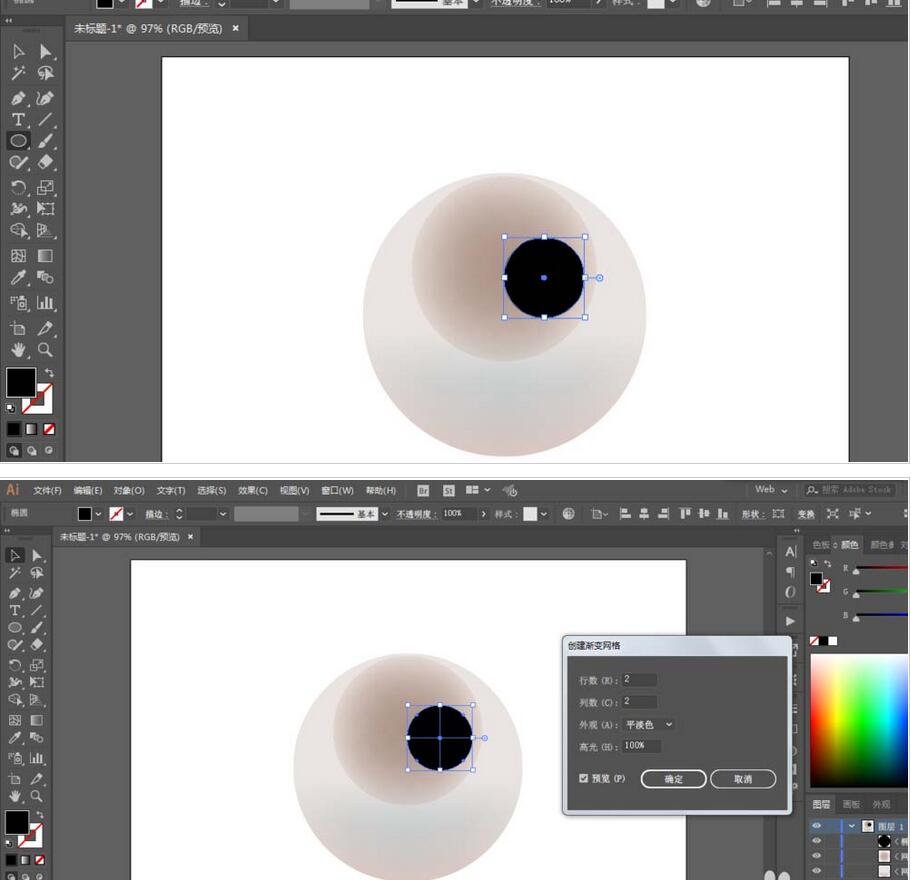This screenshot has height=880, width=911.
Task: Open the Web workspace dropdown
Action: pyautogui.click(x=771, y=490)
